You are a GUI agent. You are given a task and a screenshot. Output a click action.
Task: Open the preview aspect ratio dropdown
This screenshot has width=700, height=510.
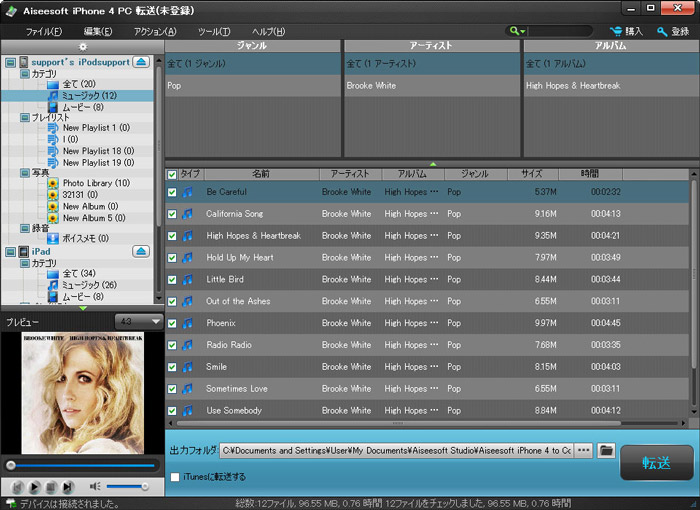(x=139, y=321)
